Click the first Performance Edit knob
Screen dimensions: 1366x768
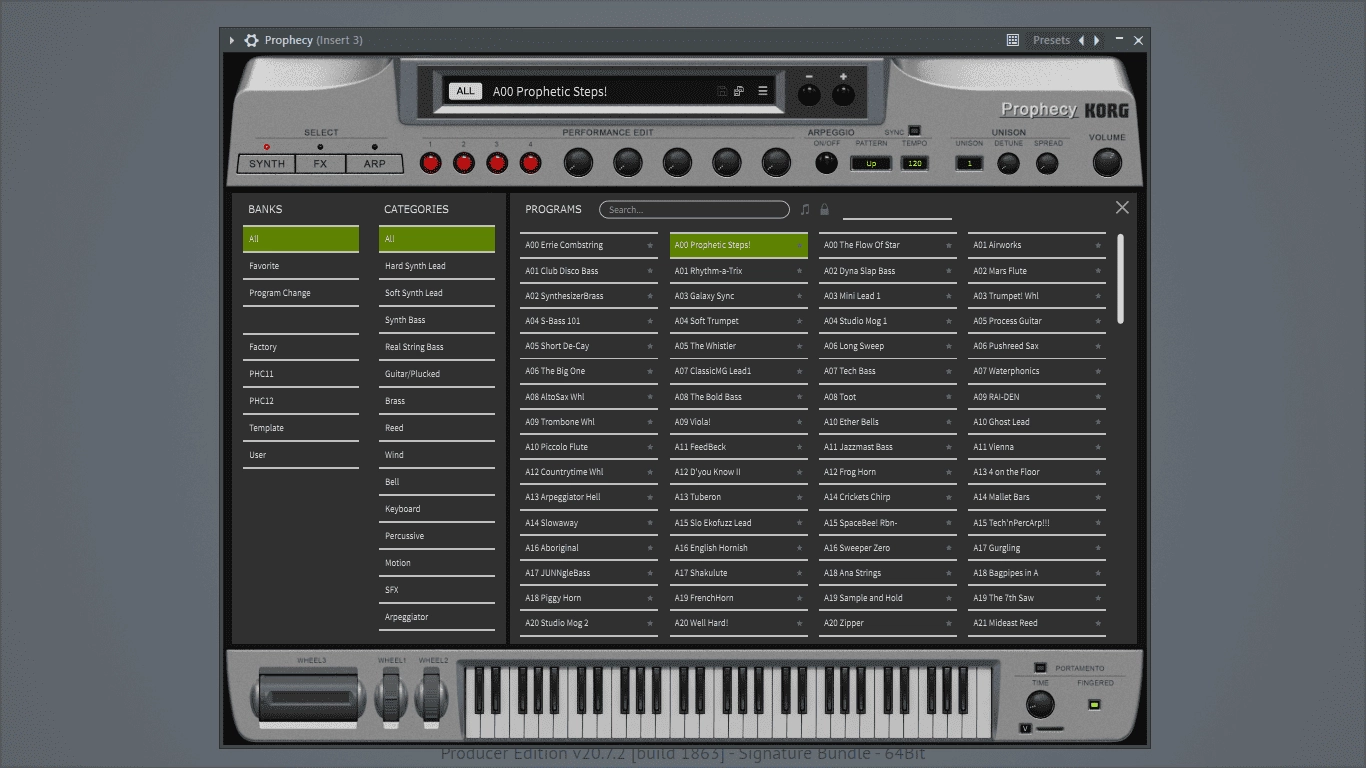[x=578, y=162]
